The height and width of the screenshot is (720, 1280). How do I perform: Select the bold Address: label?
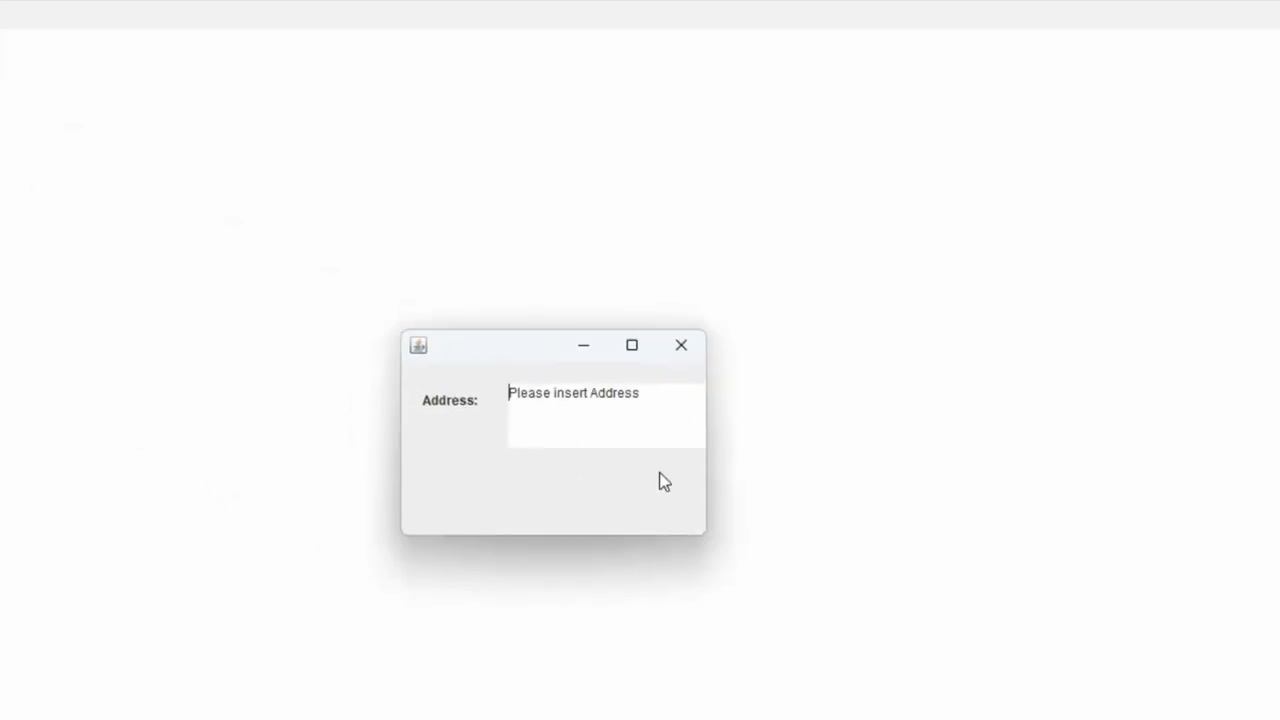click(x=450, y=400)
